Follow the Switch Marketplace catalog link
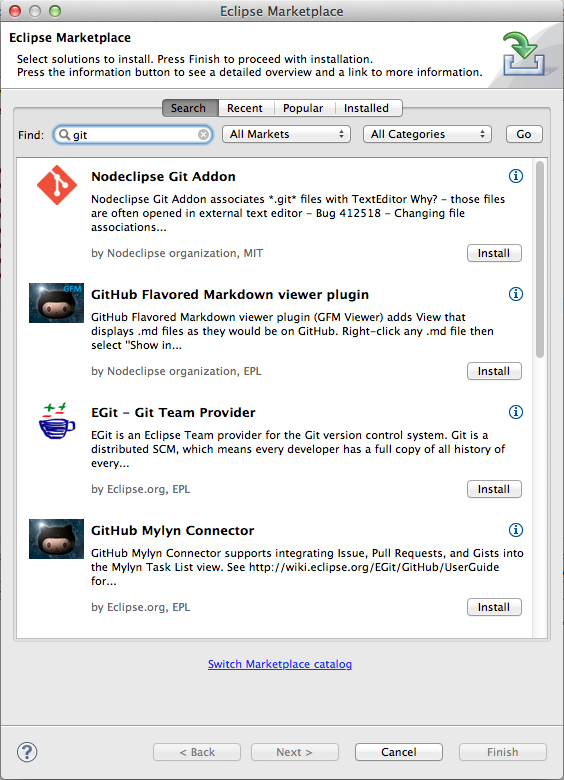This screenshot has width=564, height=780. point(280,664)
